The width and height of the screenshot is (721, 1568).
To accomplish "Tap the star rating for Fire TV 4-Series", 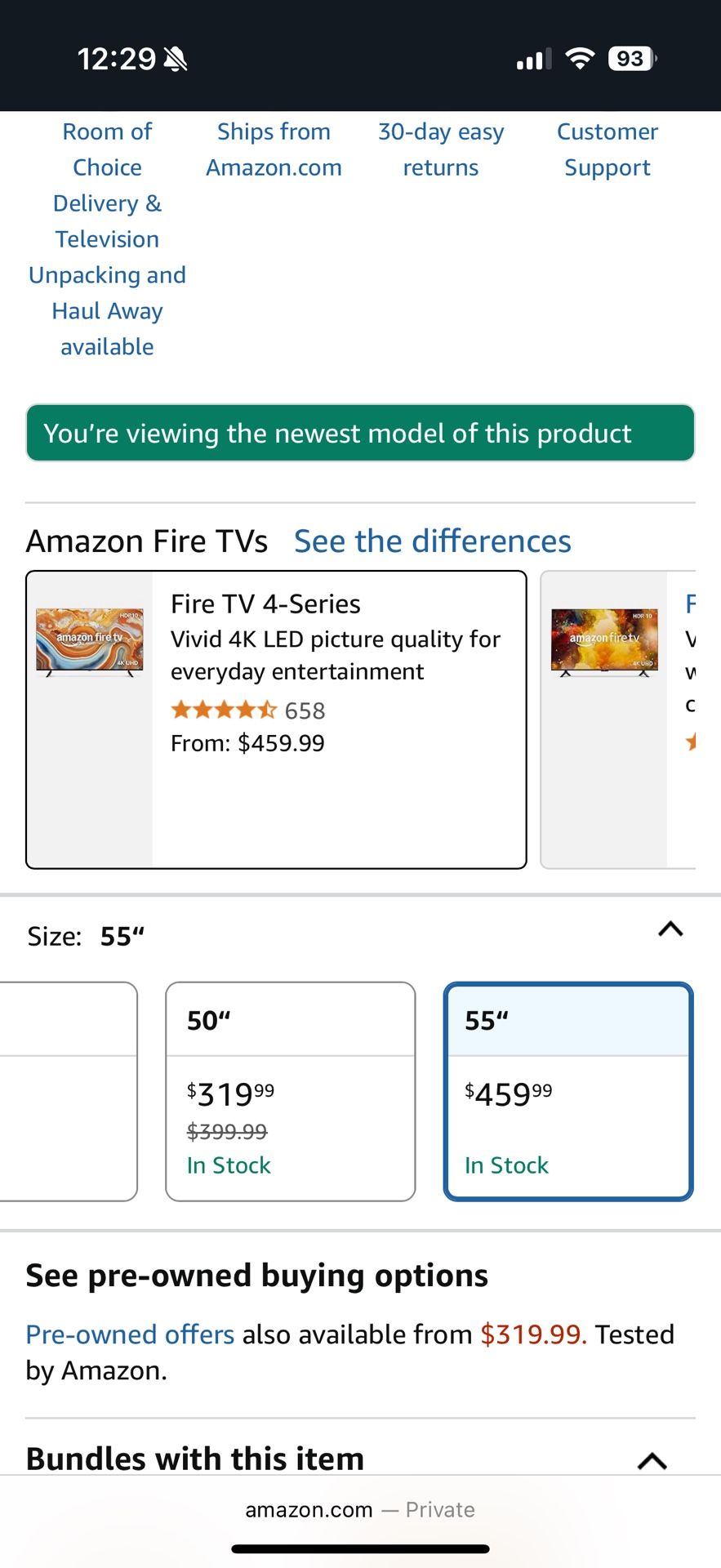I will pos(223,710).
